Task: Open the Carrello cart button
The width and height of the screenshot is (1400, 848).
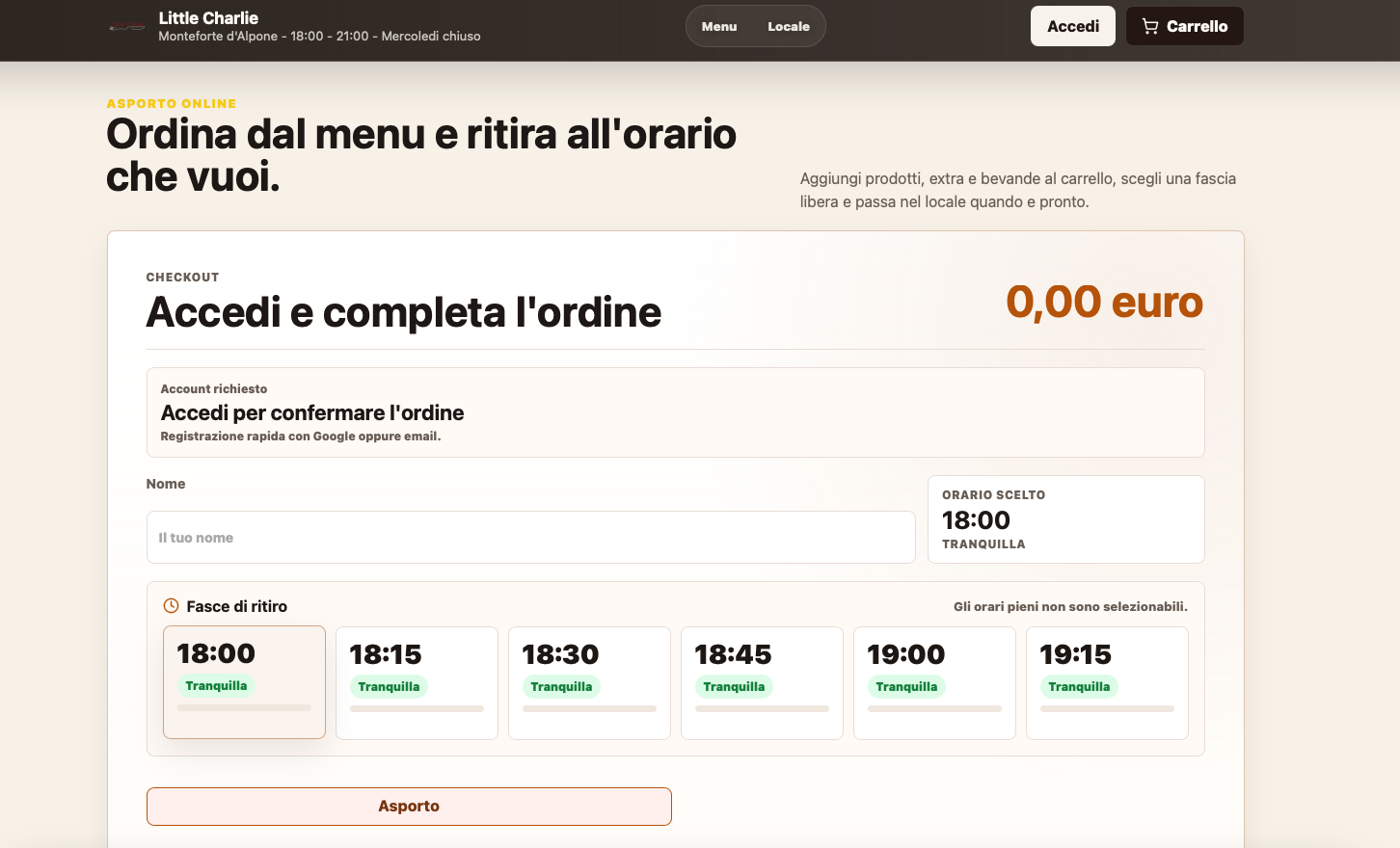Action: [1185, 26]
